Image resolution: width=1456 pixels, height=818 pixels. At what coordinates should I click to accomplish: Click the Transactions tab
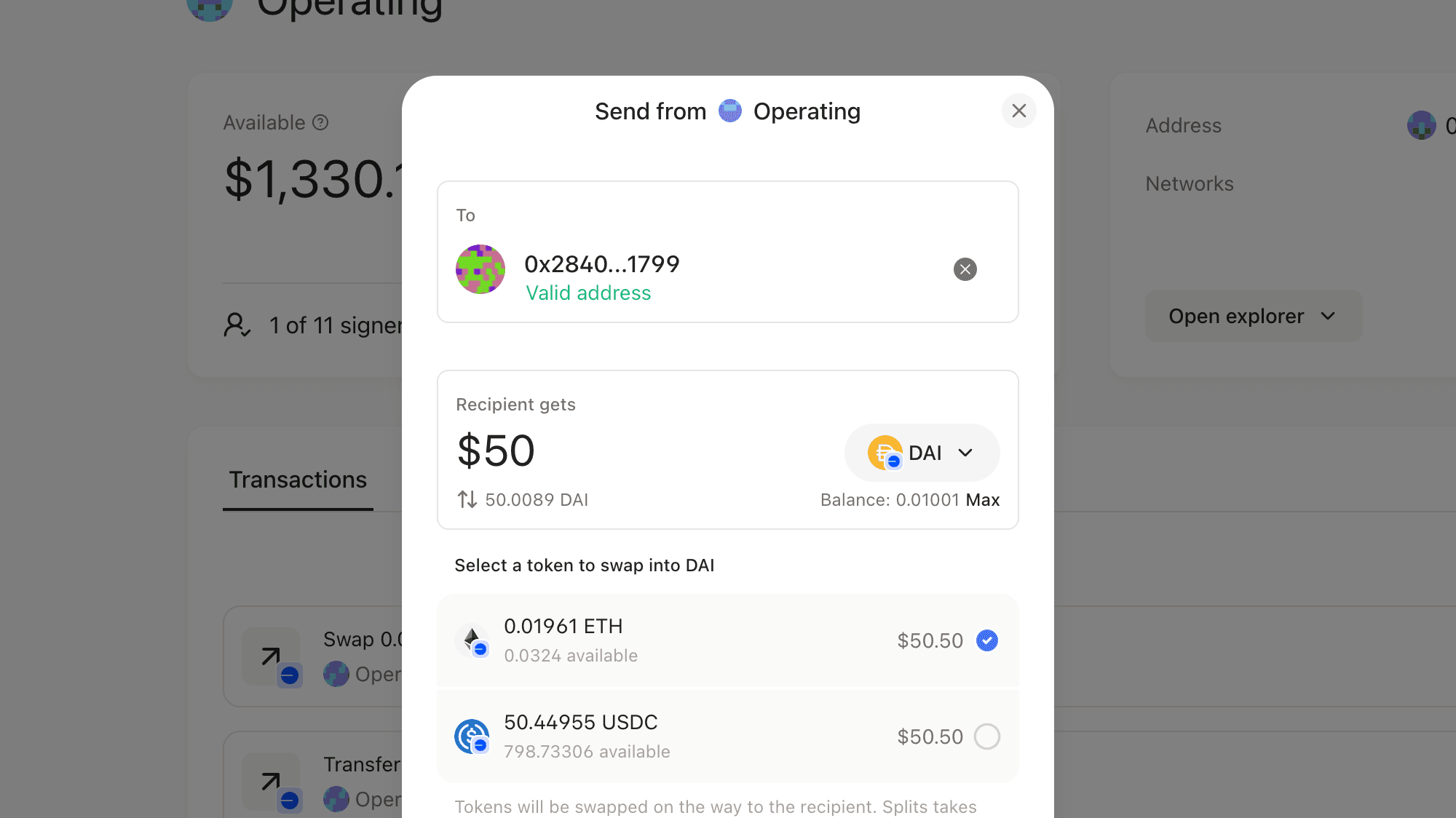(297, 479)
